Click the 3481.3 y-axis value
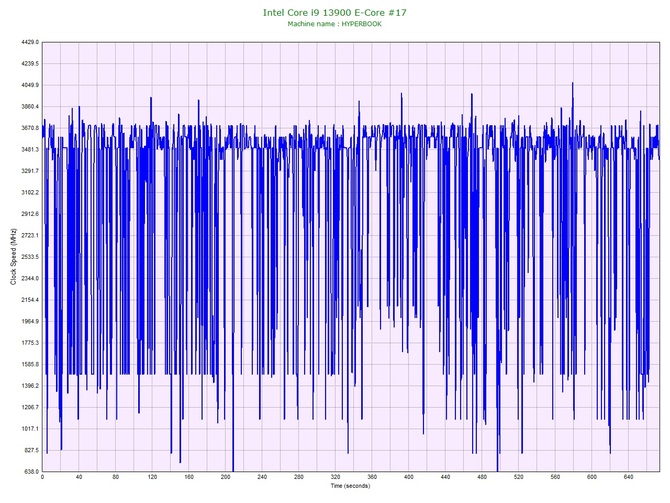The width and height of the screenshot is (670, 503). point(30,150)
